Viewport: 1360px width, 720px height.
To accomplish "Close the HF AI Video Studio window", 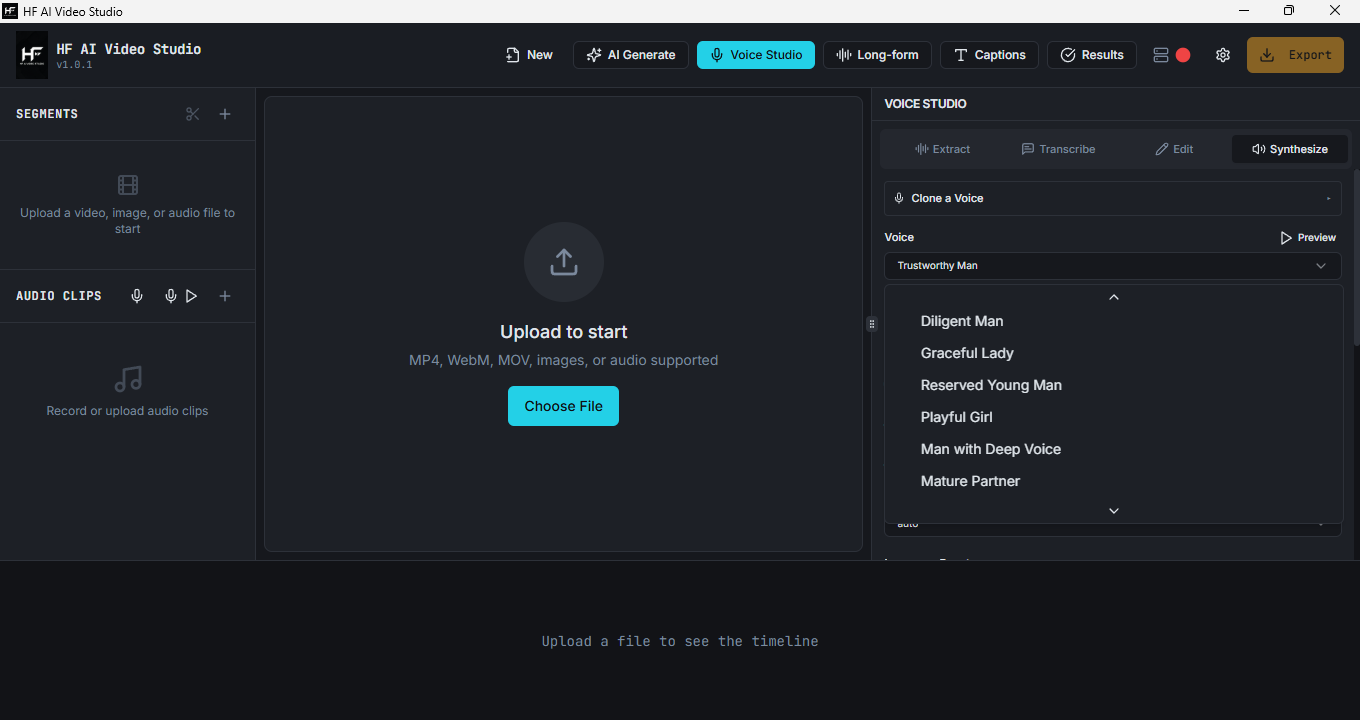I will pyautogui.click(x=1336, y=11).
